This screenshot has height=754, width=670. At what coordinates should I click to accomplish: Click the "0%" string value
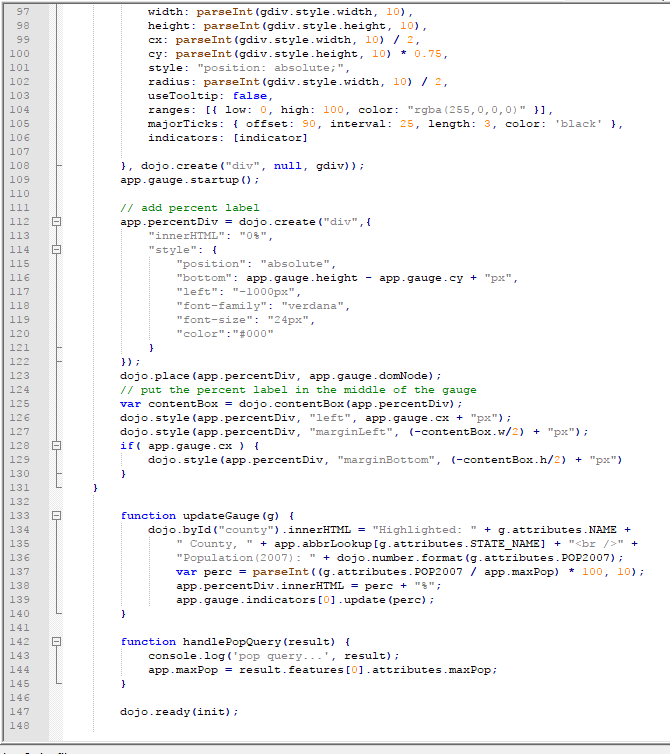253,236
